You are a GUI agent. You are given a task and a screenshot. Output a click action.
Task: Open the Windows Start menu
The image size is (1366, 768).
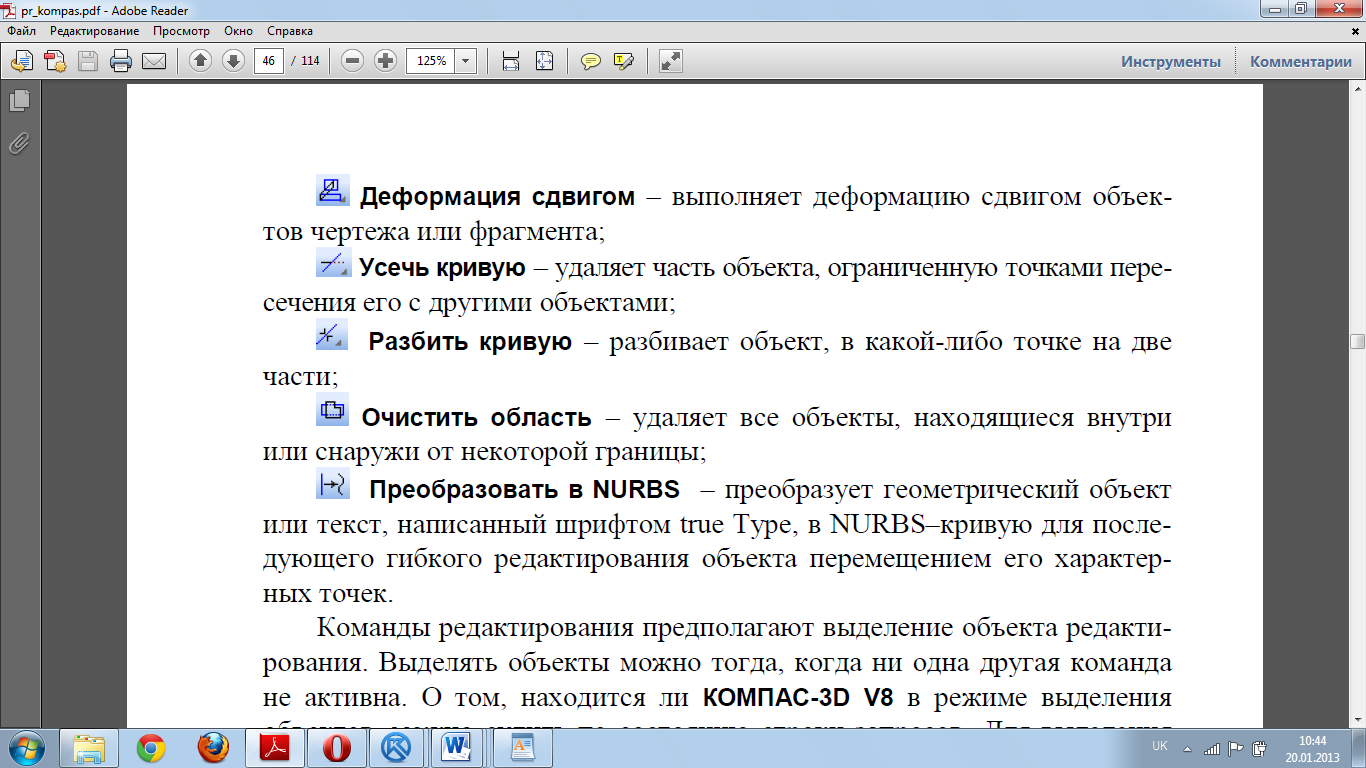tap(24, 747)
